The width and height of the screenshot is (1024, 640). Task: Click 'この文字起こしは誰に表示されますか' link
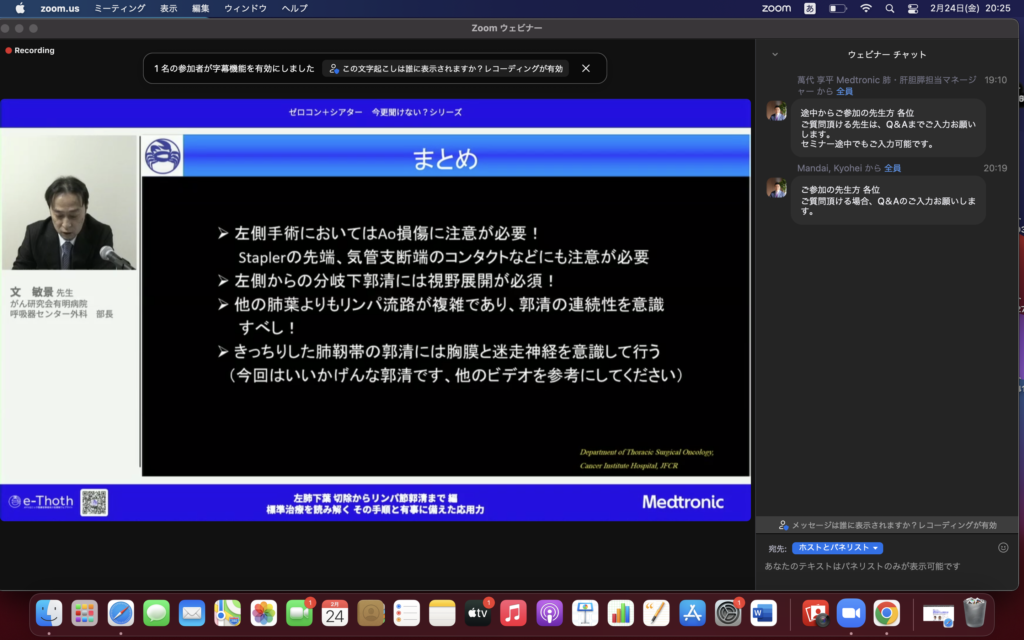click(446, 68)
